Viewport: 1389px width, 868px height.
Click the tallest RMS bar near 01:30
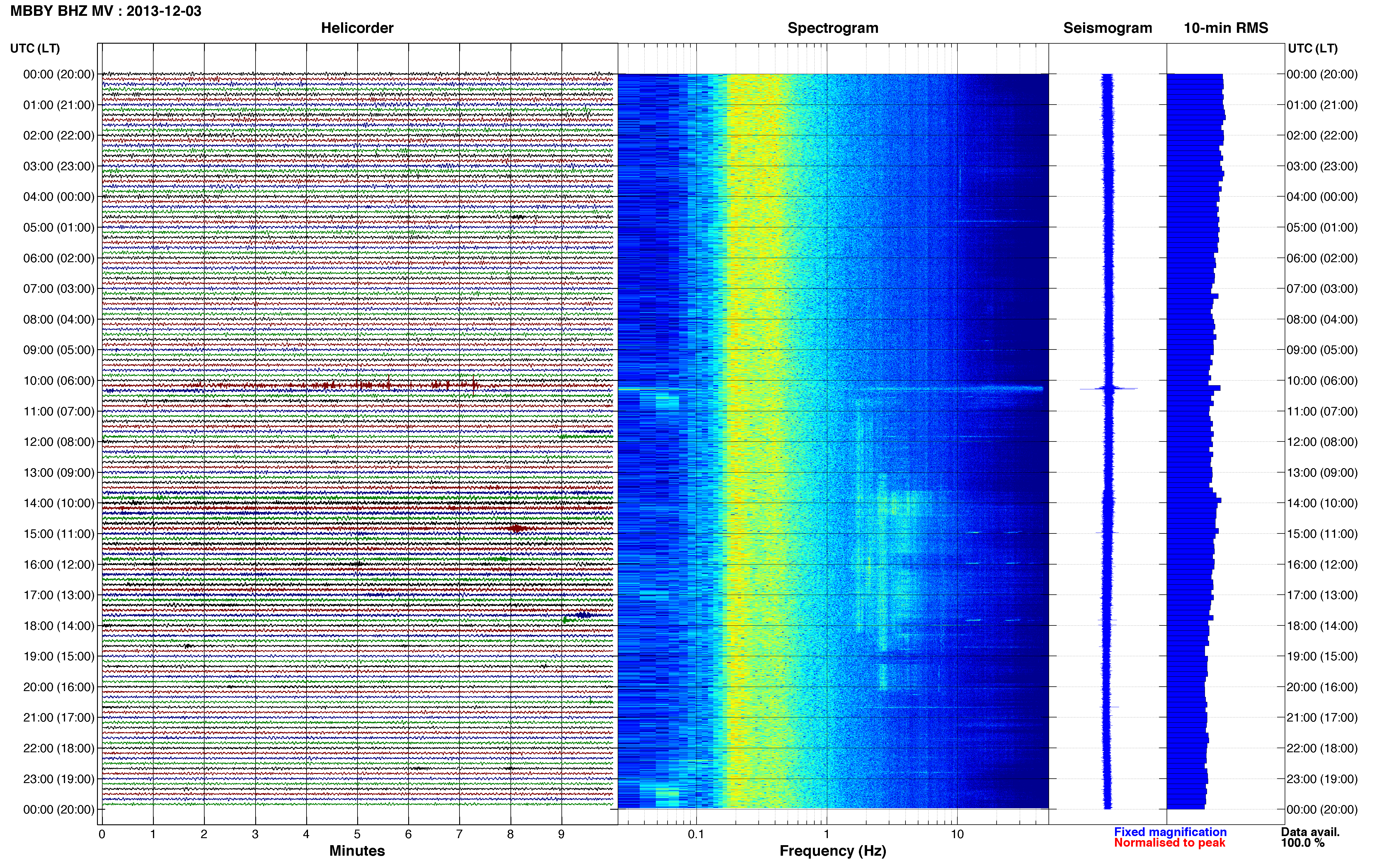click(1196, 118)
